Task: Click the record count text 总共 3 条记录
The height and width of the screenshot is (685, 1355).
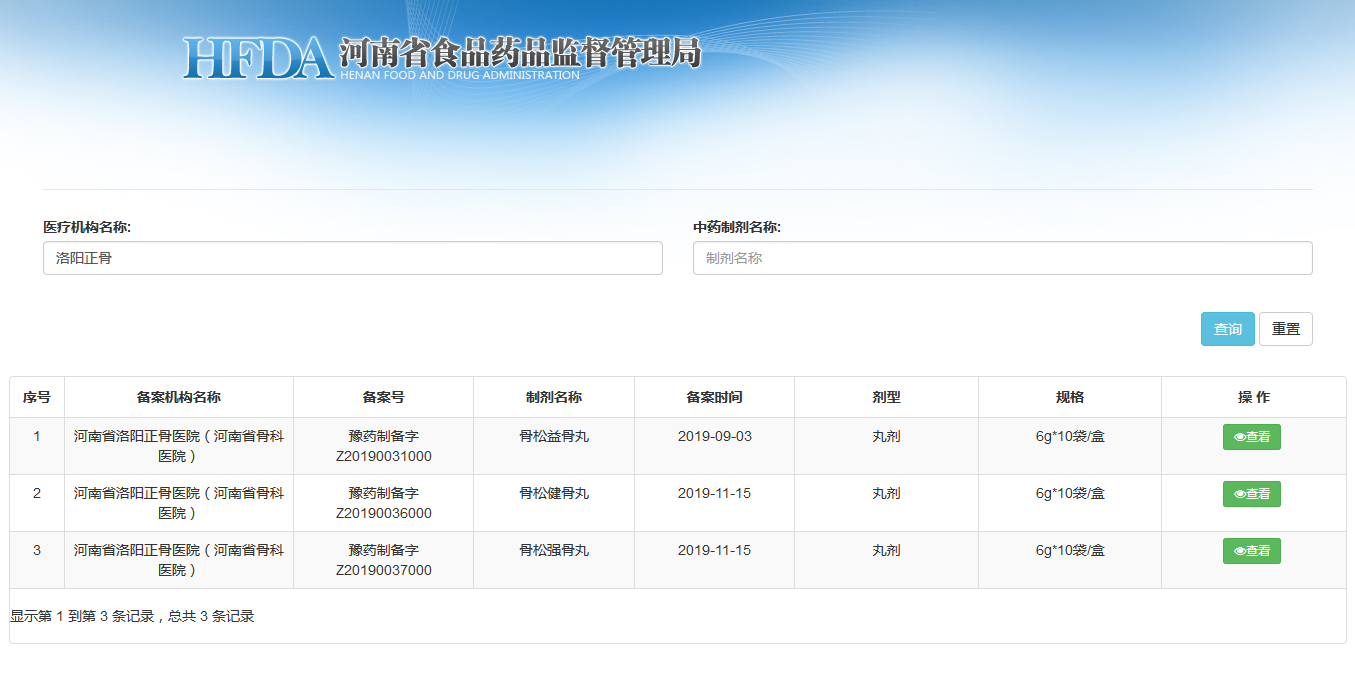Action: [x=211, y=616]
